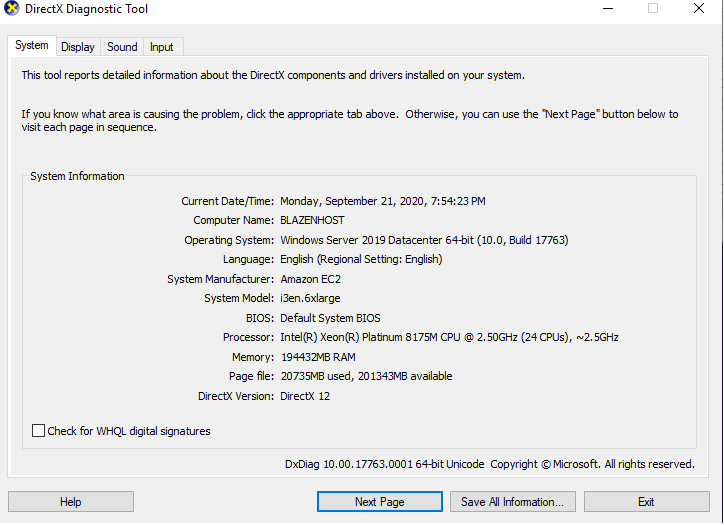The width and height of the screenshot is (724, 525).
Task: Click the 'Default System BIOS' value
Action: [330, 318]
